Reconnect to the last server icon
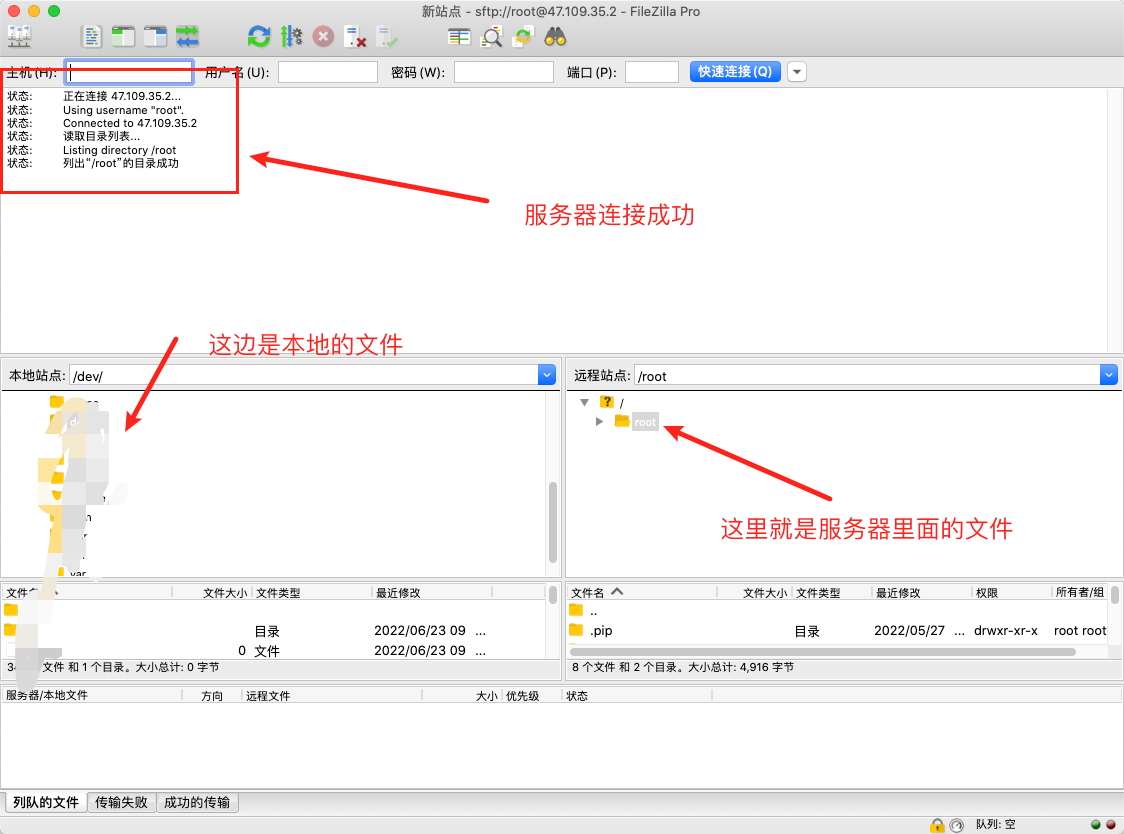This screenshot has width=1124, height=834. [x=387, y=36]
